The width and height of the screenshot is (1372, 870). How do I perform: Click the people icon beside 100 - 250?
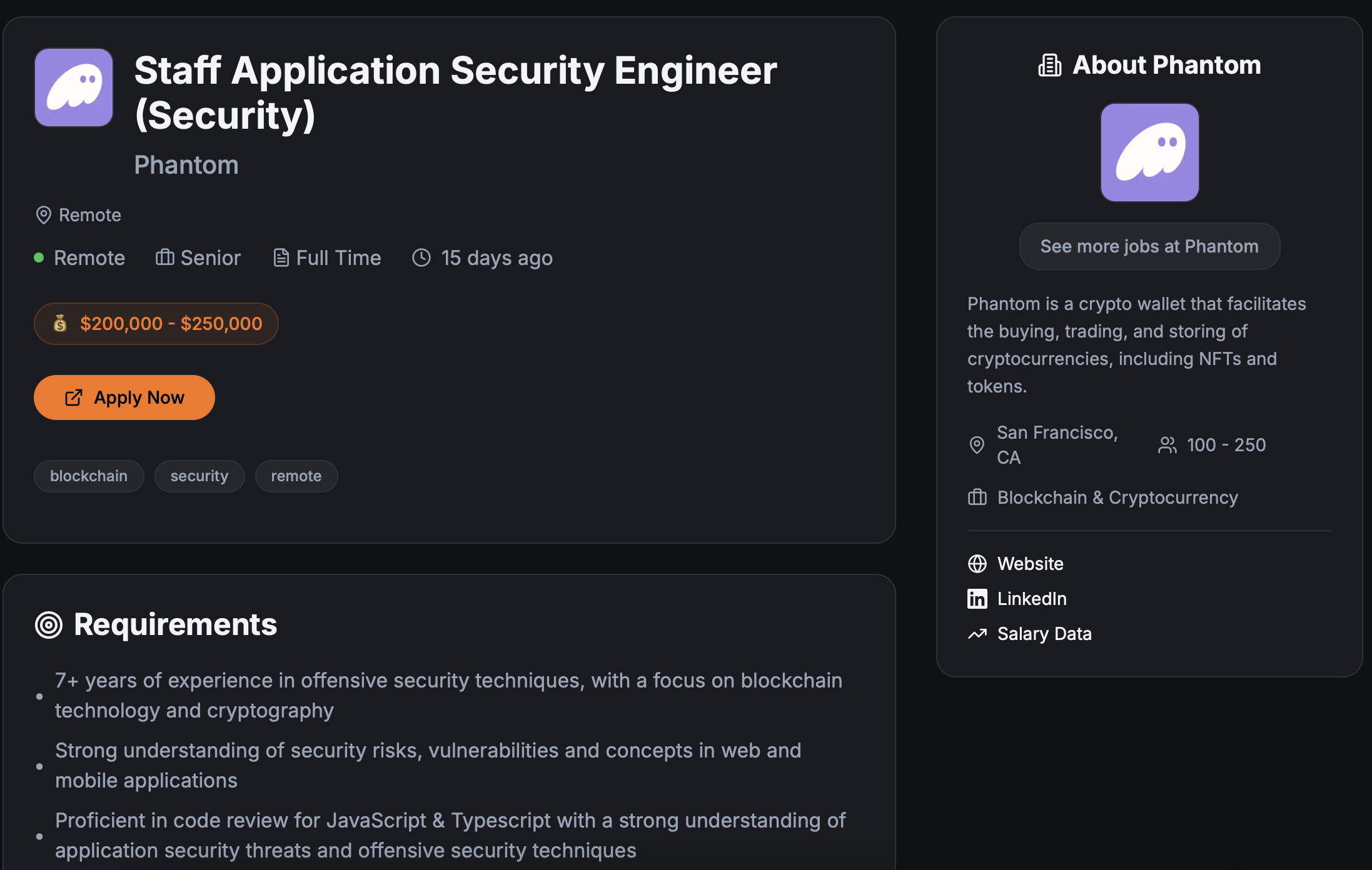click(1167, 445)
